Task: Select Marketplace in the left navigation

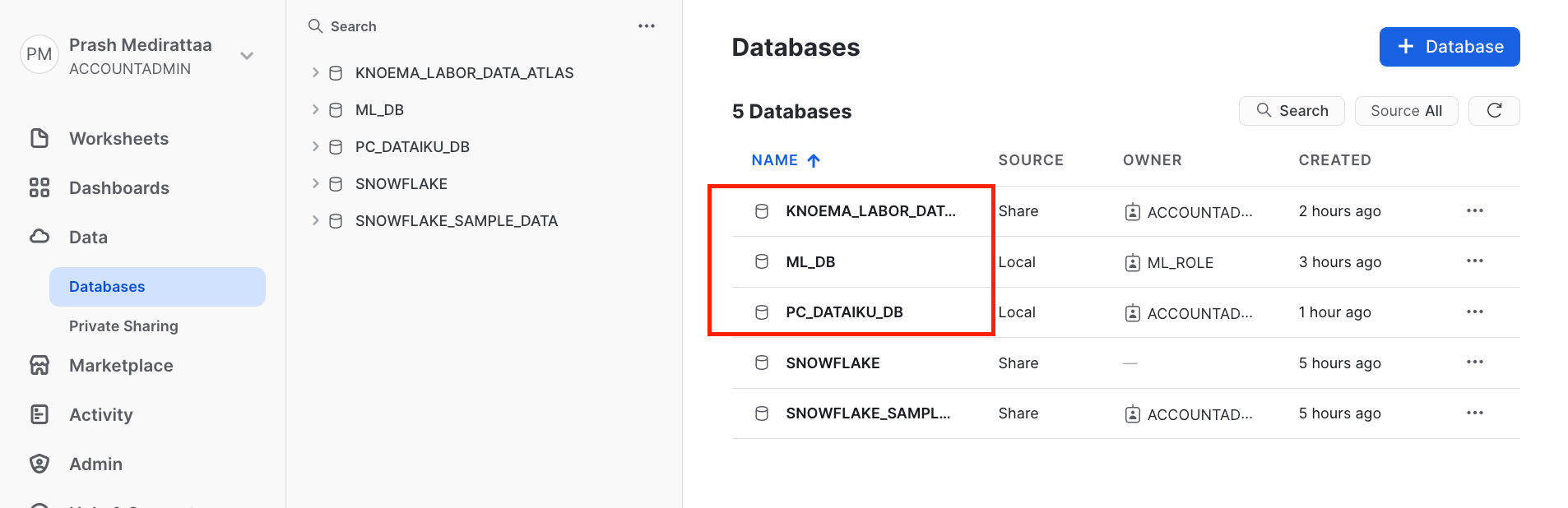Action: pyautogui.click(x=121, y=366)
